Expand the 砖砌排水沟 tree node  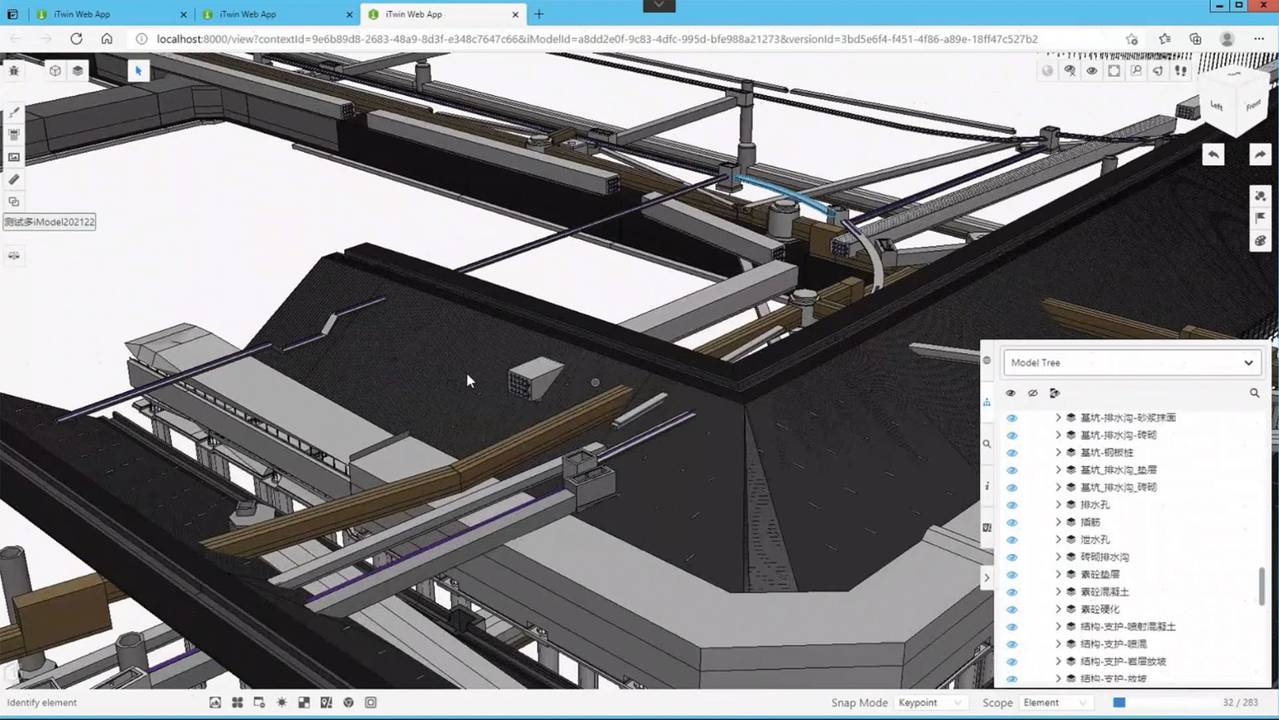click(x=1058, y=557)
